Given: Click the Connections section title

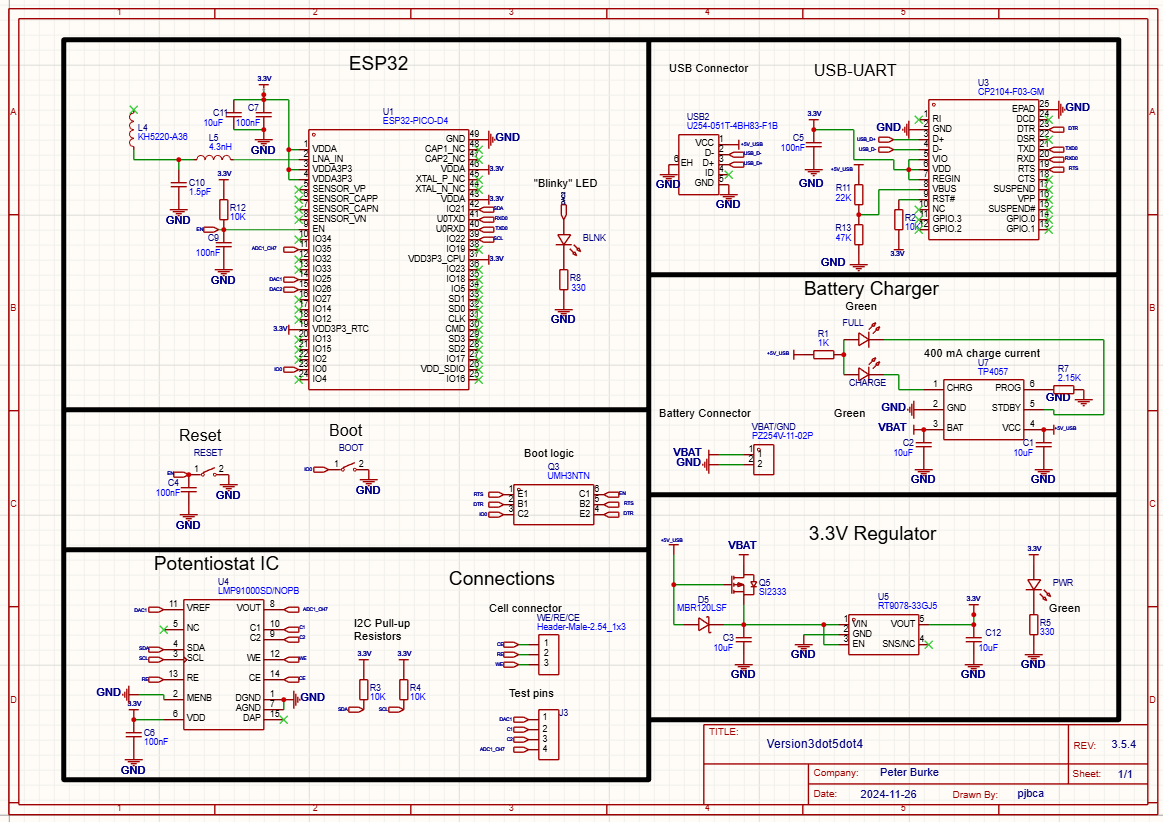Looking at the screenshot, I should pos(501,579).
